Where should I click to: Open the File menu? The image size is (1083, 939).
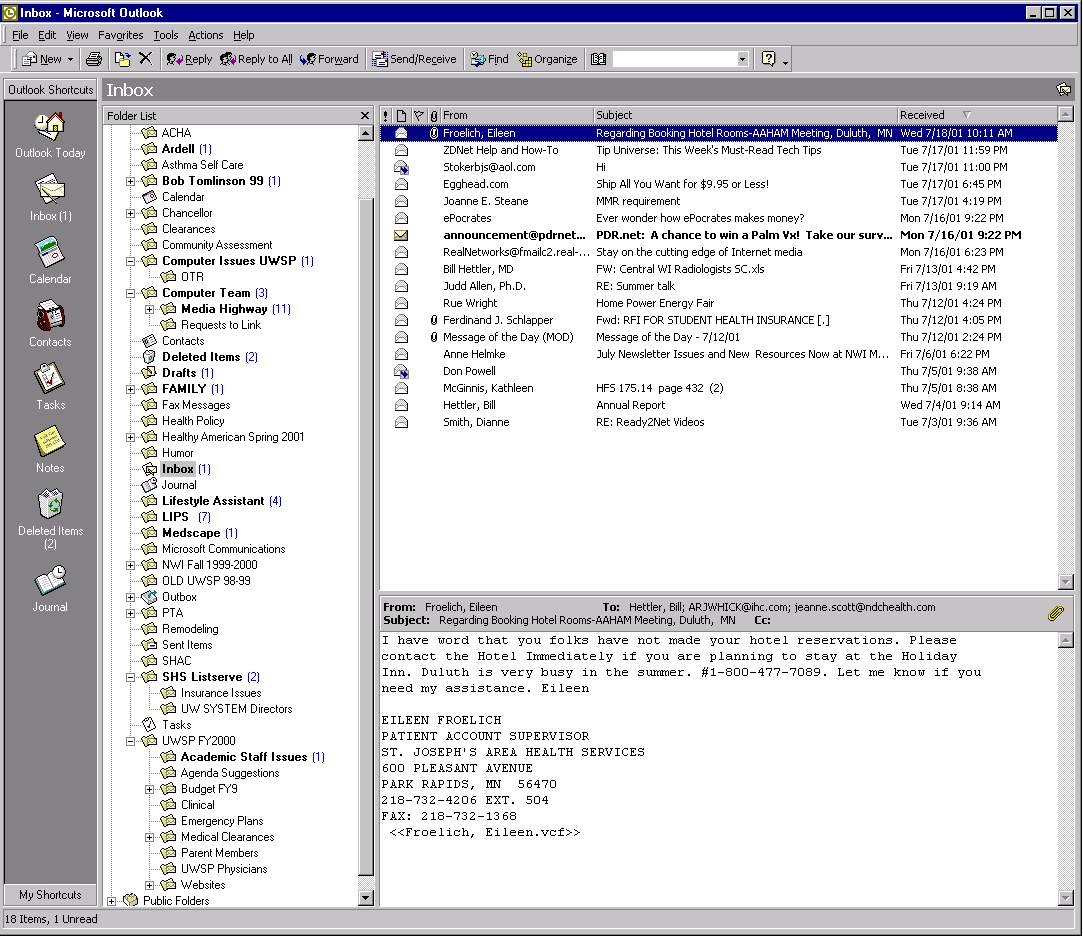[x=20, y=35]
